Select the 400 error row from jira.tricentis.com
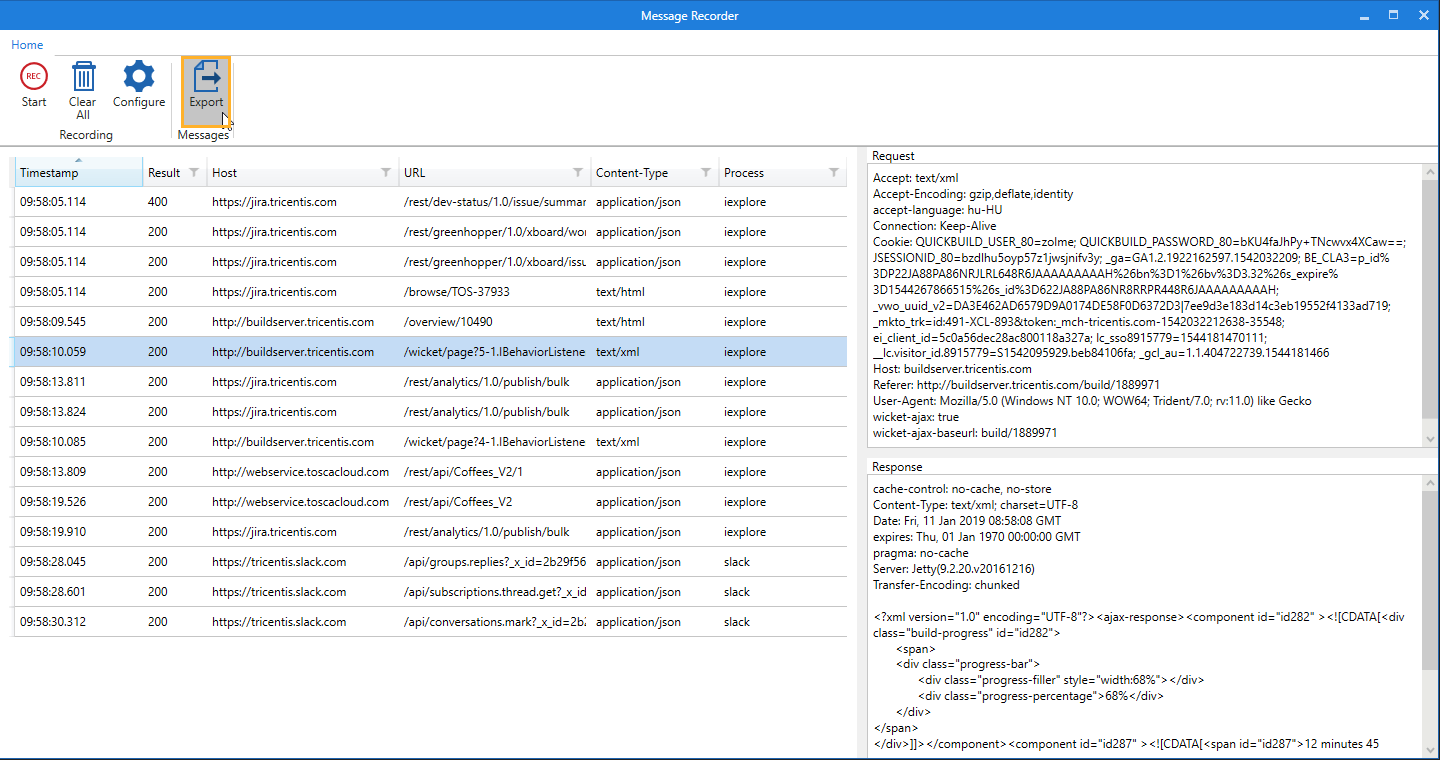This screenshot has height=760, width=1440. pos(400,201)
